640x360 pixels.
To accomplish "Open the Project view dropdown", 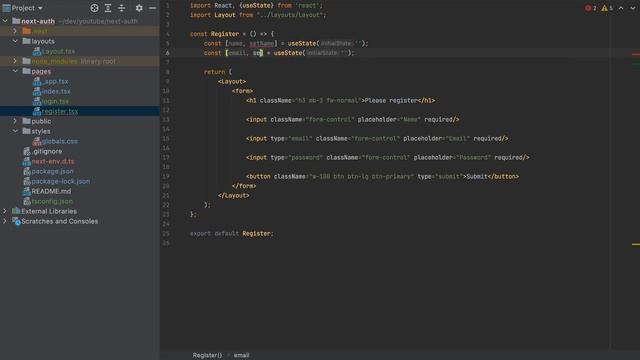I will click(40, 8).
